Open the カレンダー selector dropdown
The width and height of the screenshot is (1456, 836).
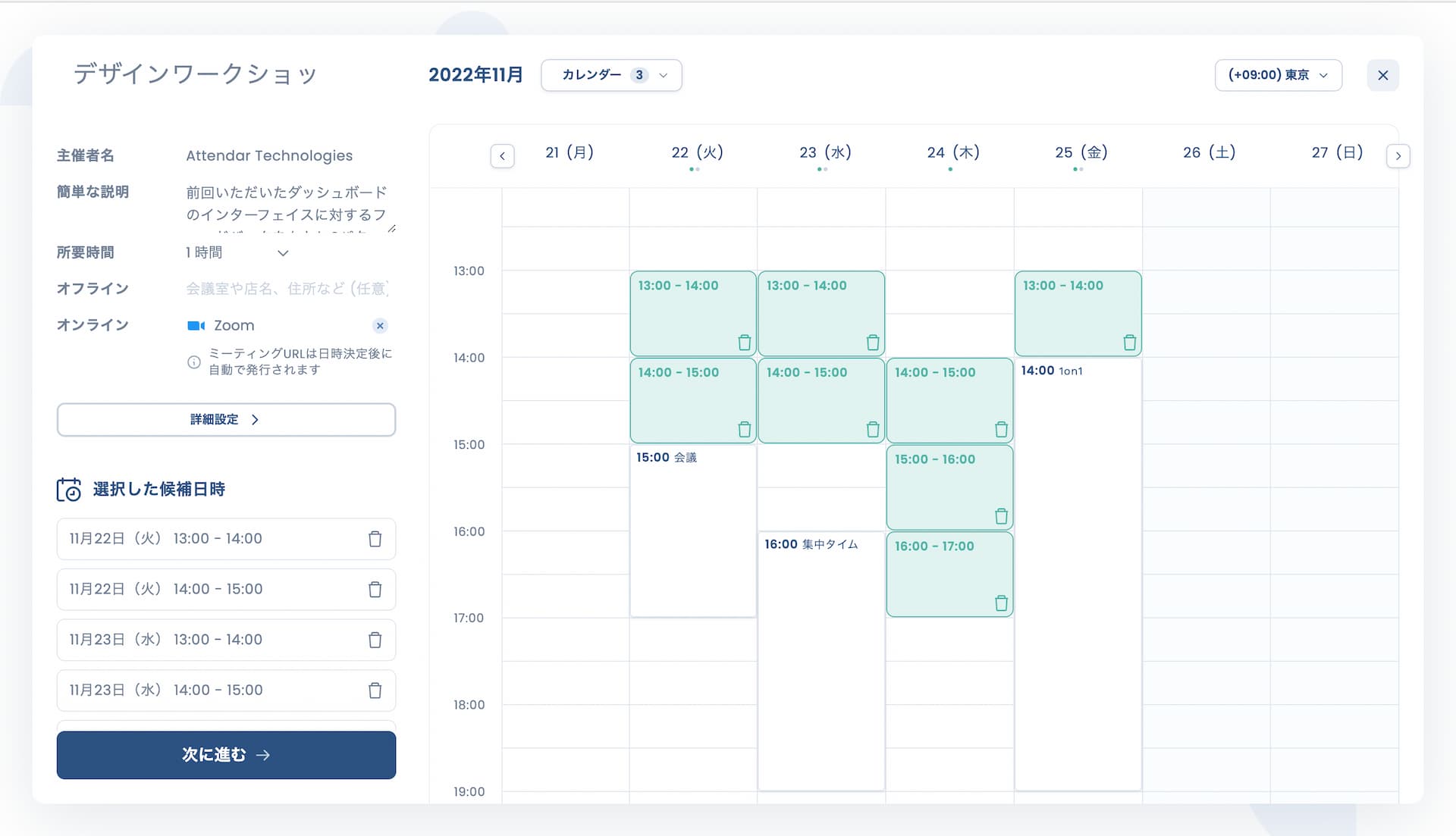(x=611, y=75)
